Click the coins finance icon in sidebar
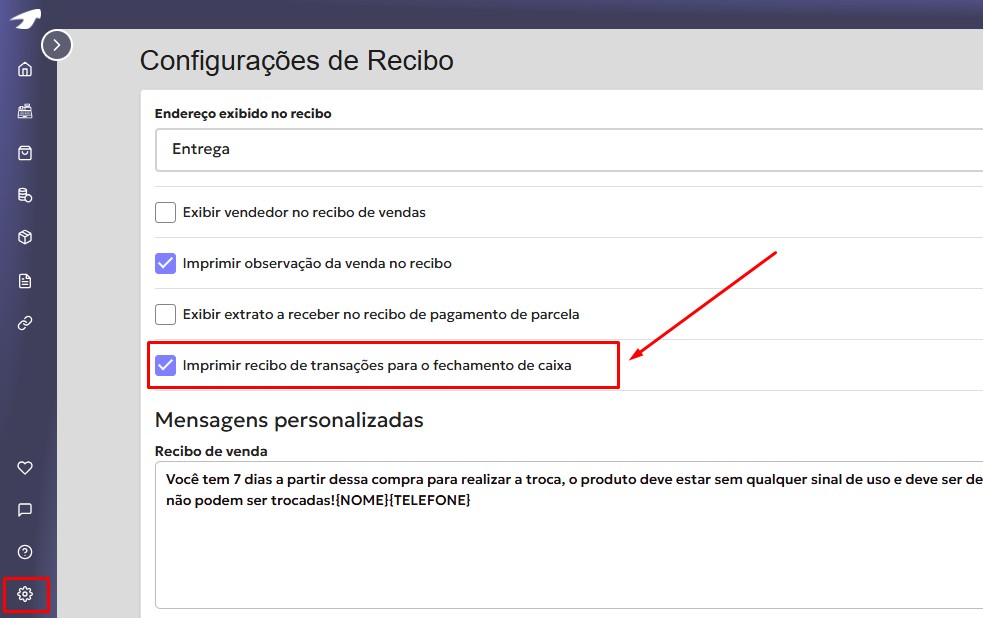 coord(26,195)
